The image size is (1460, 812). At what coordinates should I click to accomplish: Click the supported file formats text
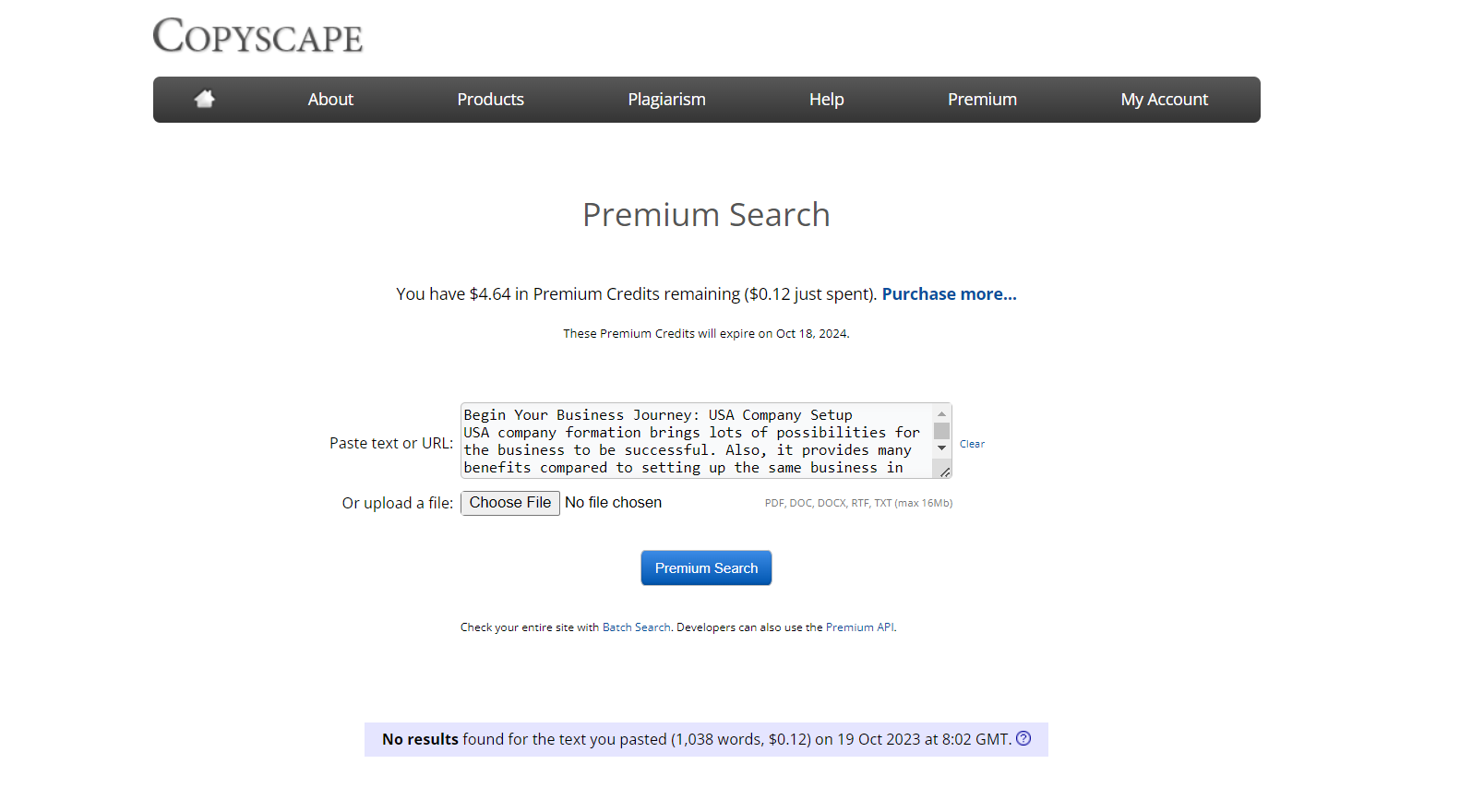858,503
